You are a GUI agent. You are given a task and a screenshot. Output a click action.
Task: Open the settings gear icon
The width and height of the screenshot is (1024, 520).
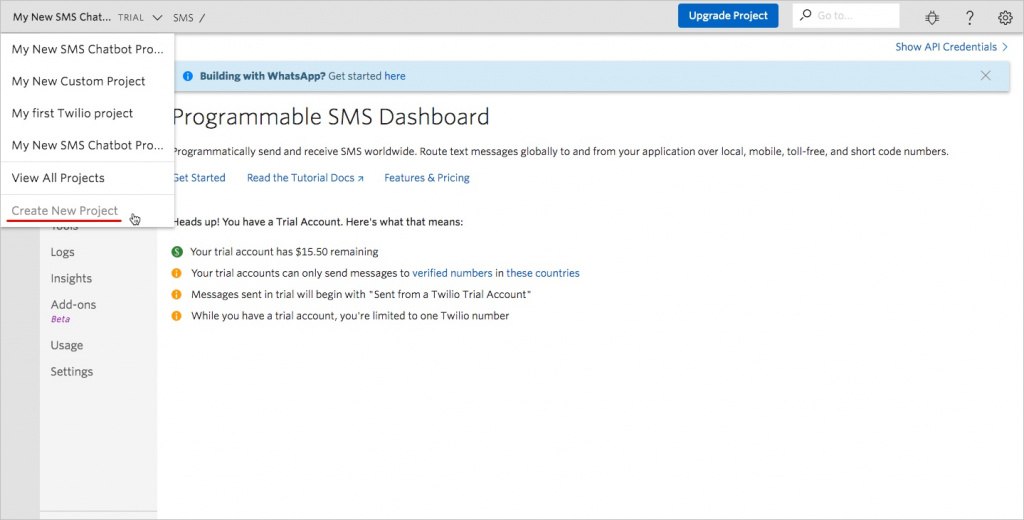(1005, 17)
